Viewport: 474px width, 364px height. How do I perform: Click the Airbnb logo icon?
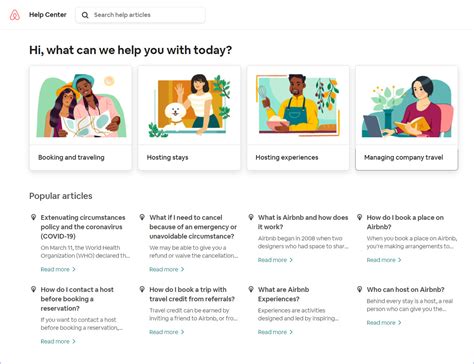[x=15, y=15]
